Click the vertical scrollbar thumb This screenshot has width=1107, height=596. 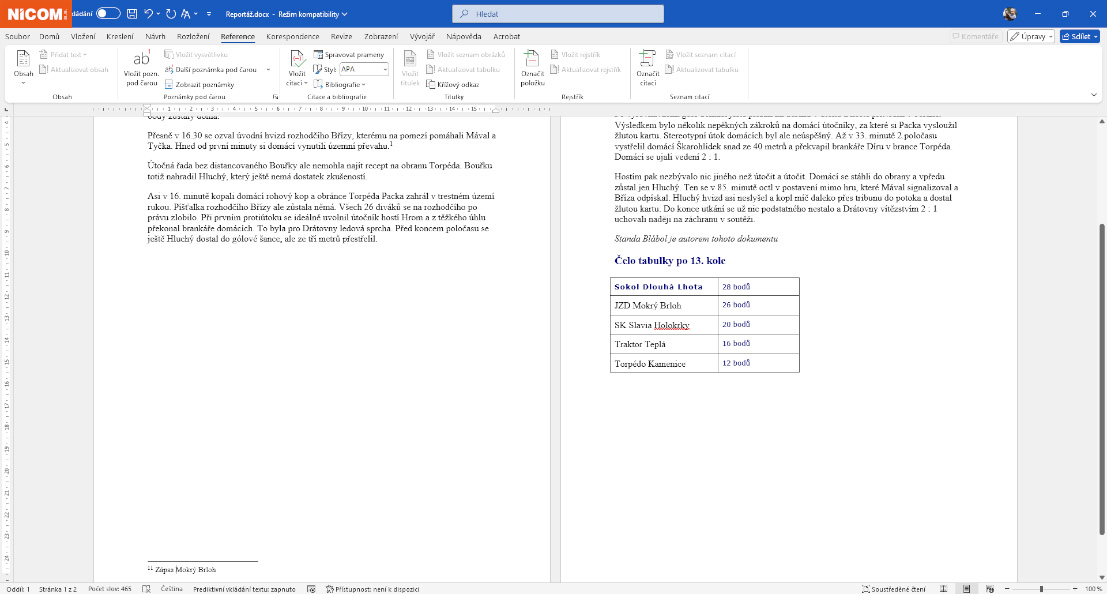point(1102,380)
